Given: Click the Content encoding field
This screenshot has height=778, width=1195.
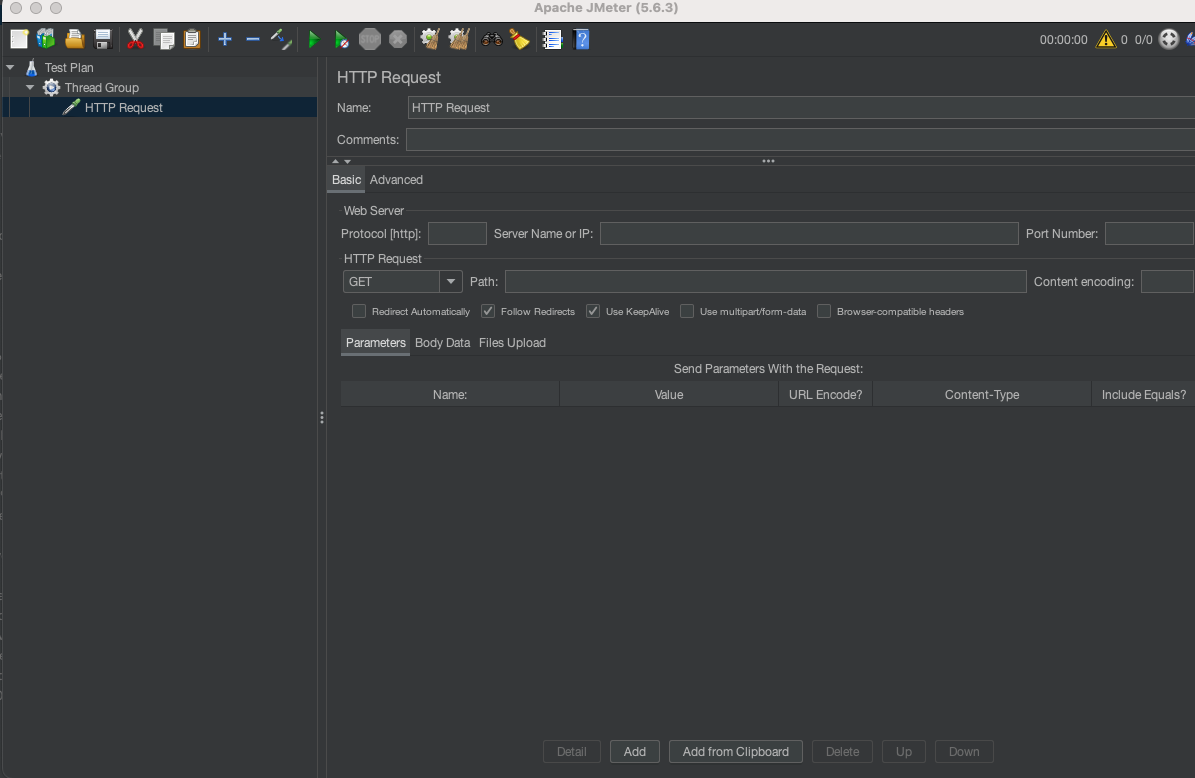Looking at the screenshot, I should pos(1167,281).
